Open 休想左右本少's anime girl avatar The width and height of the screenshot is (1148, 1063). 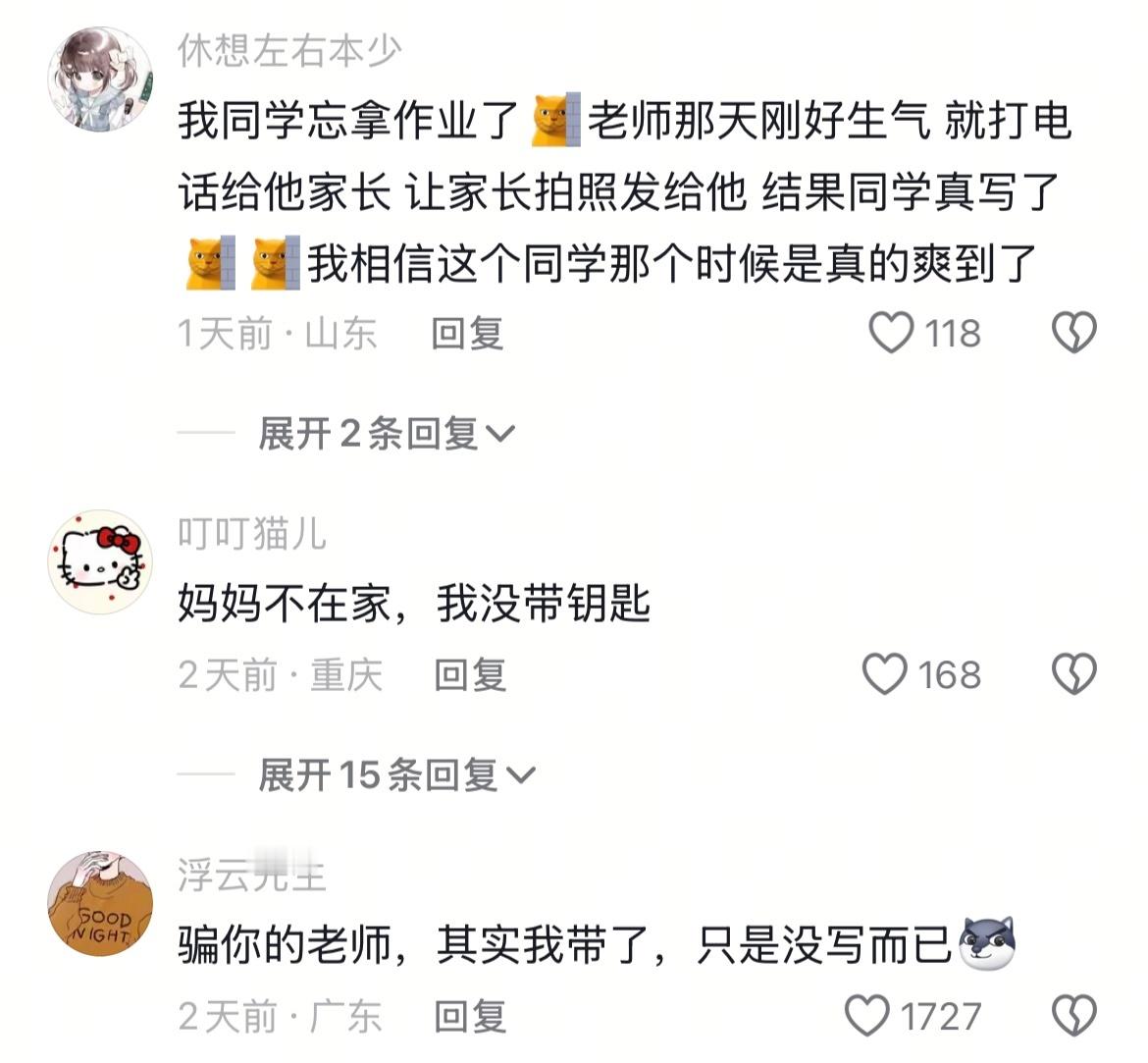pos(100,80)
